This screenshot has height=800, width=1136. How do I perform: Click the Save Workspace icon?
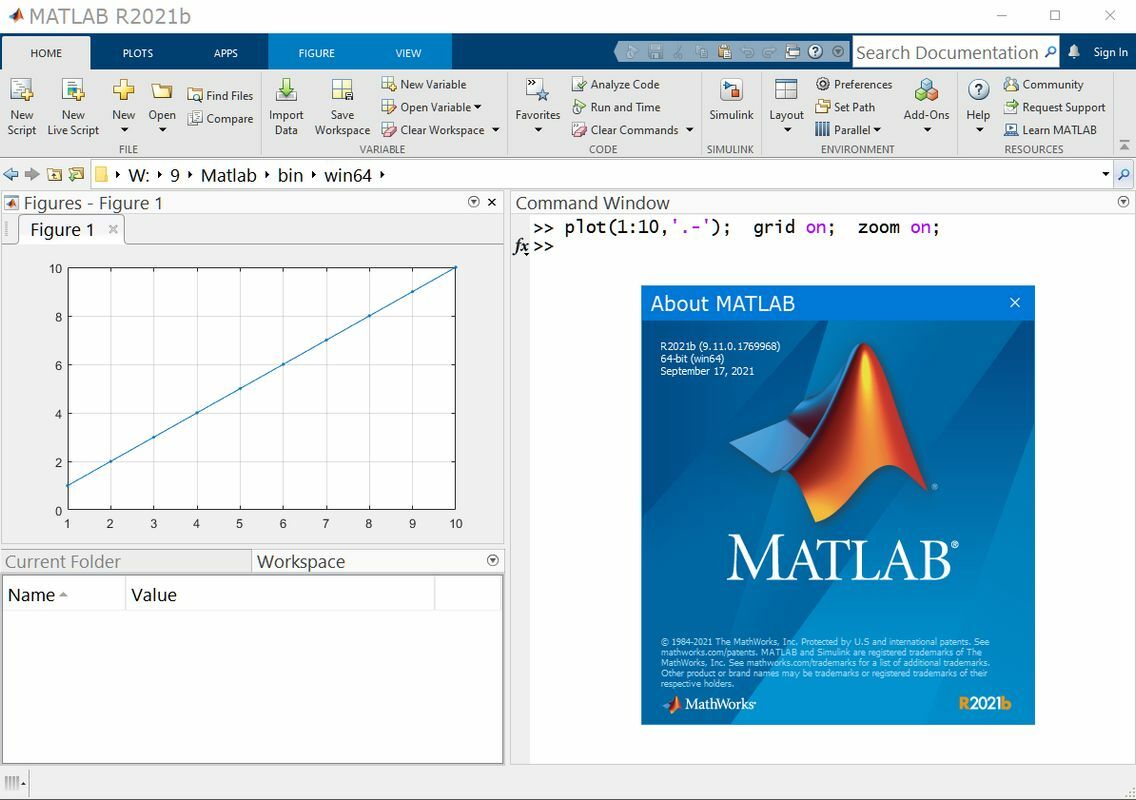click(x=342, y=92)
